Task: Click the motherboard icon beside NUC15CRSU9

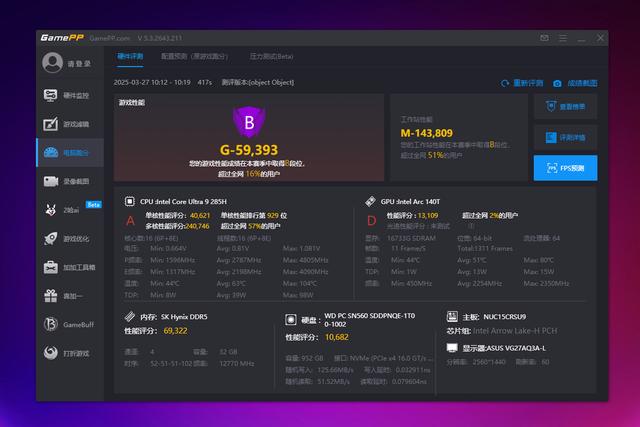Action: coord(452,316)
